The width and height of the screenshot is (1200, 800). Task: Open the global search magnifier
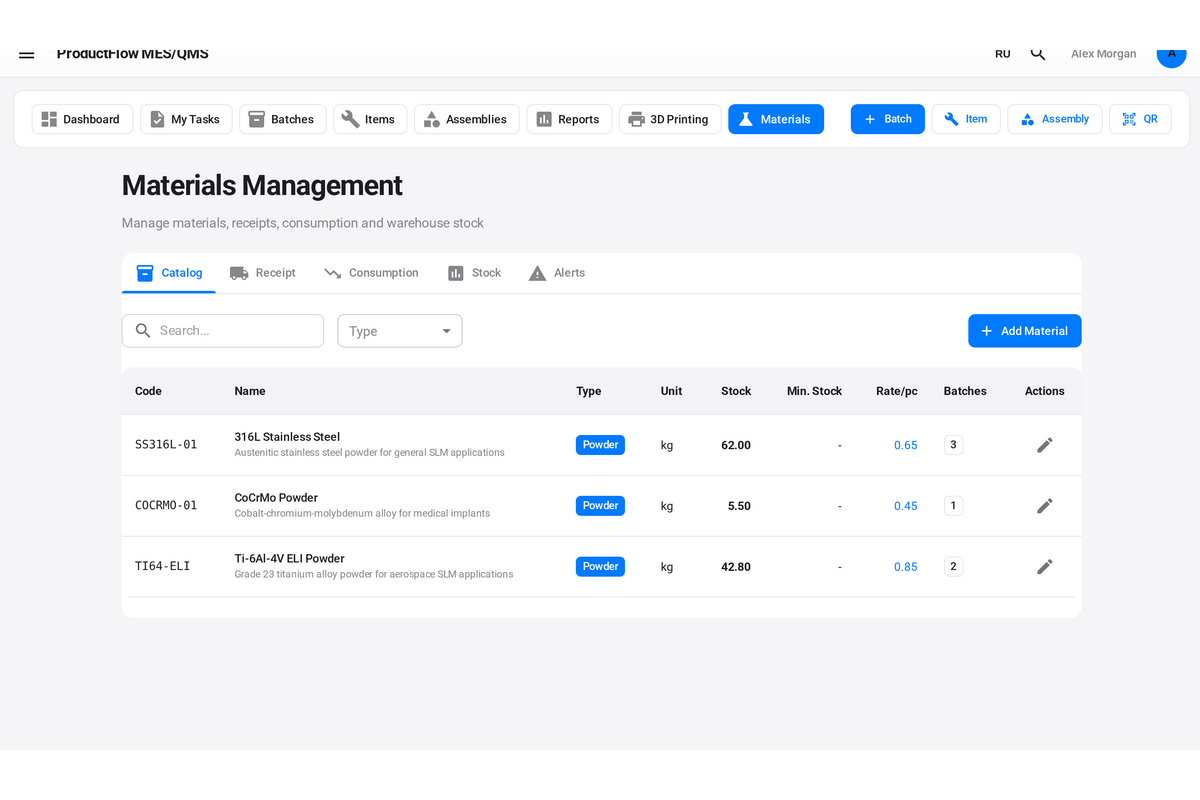[1038, 53]
